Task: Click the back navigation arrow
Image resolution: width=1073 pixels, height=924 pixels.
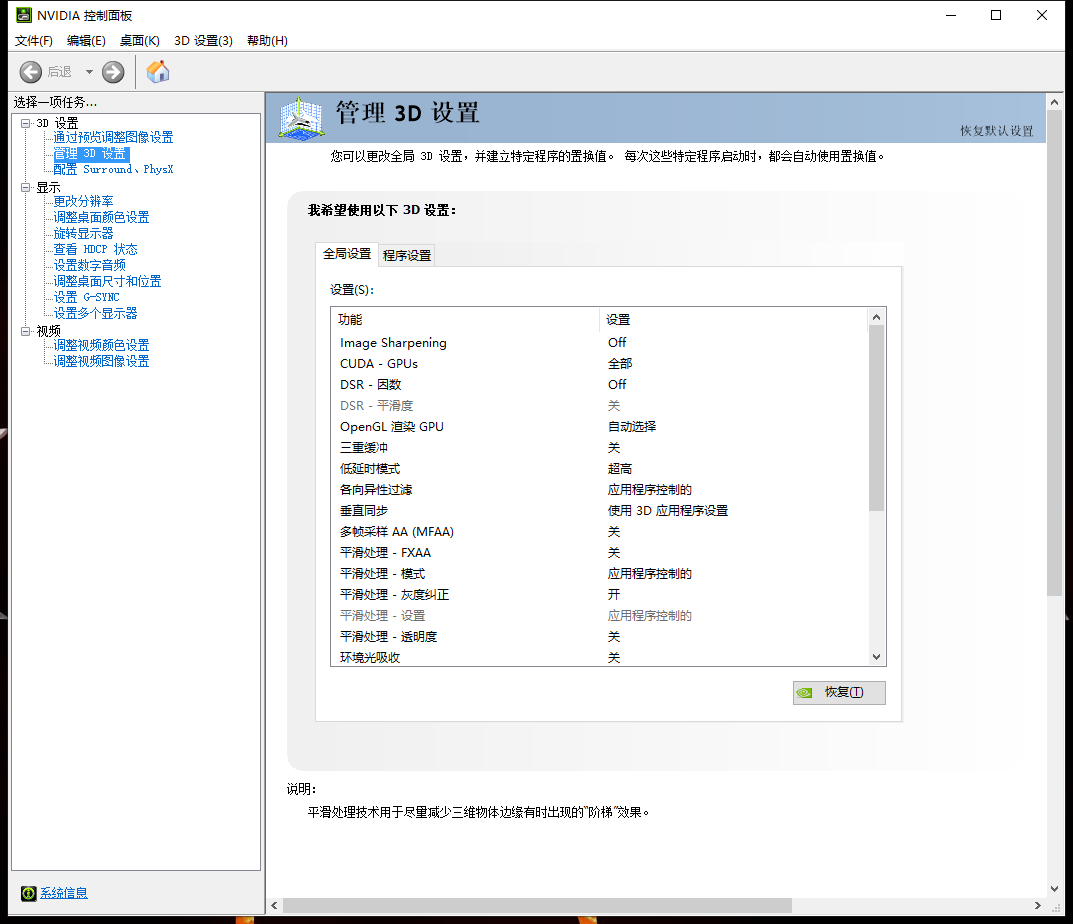Action: 30,71
